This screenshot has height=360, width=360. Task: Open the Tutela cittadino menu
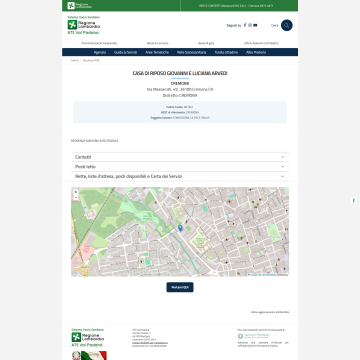click(226, 52)
